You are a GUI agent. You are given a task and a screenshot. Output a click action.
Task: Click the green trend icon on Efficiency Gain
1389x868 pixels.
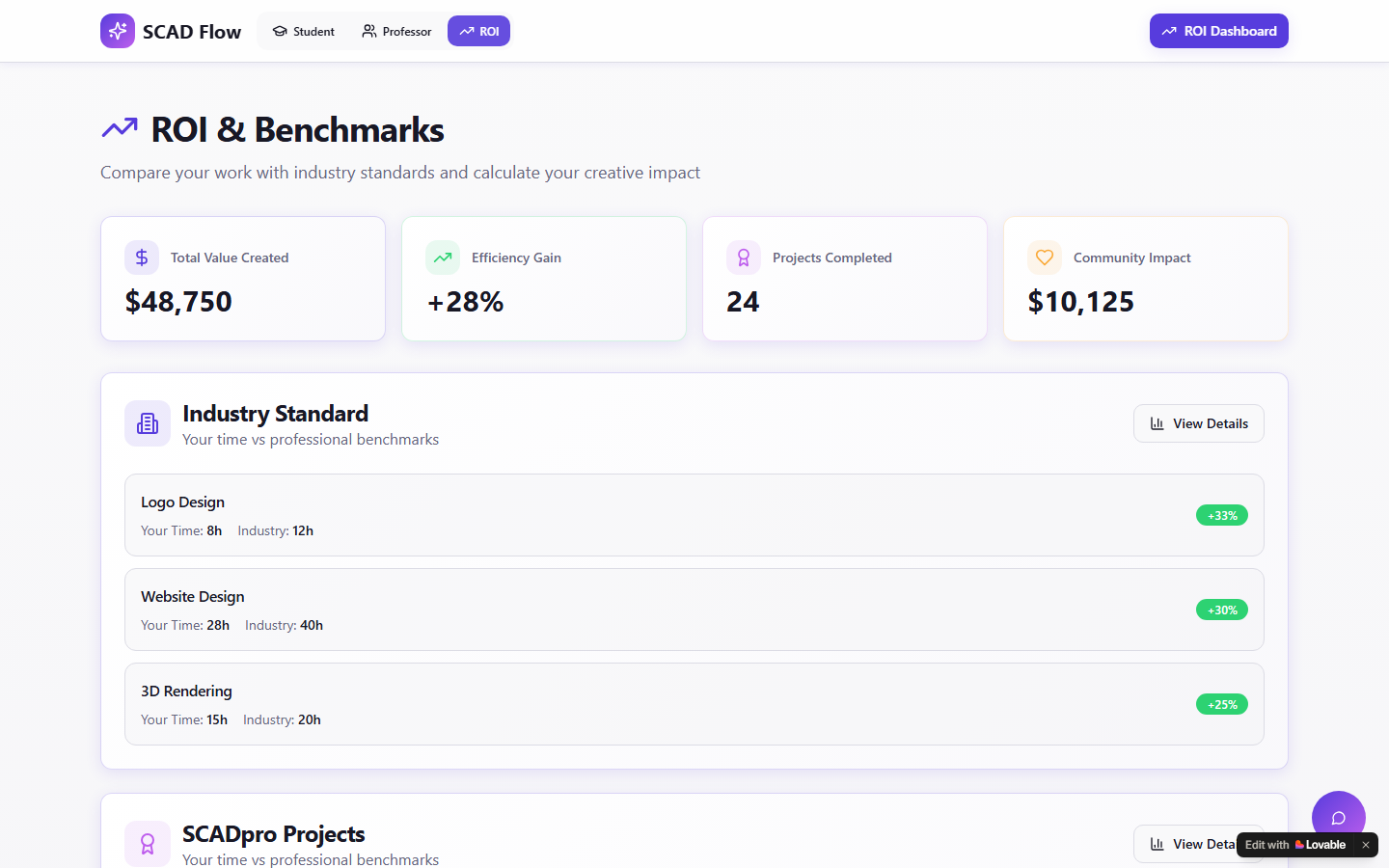click(x=443, y=258)
